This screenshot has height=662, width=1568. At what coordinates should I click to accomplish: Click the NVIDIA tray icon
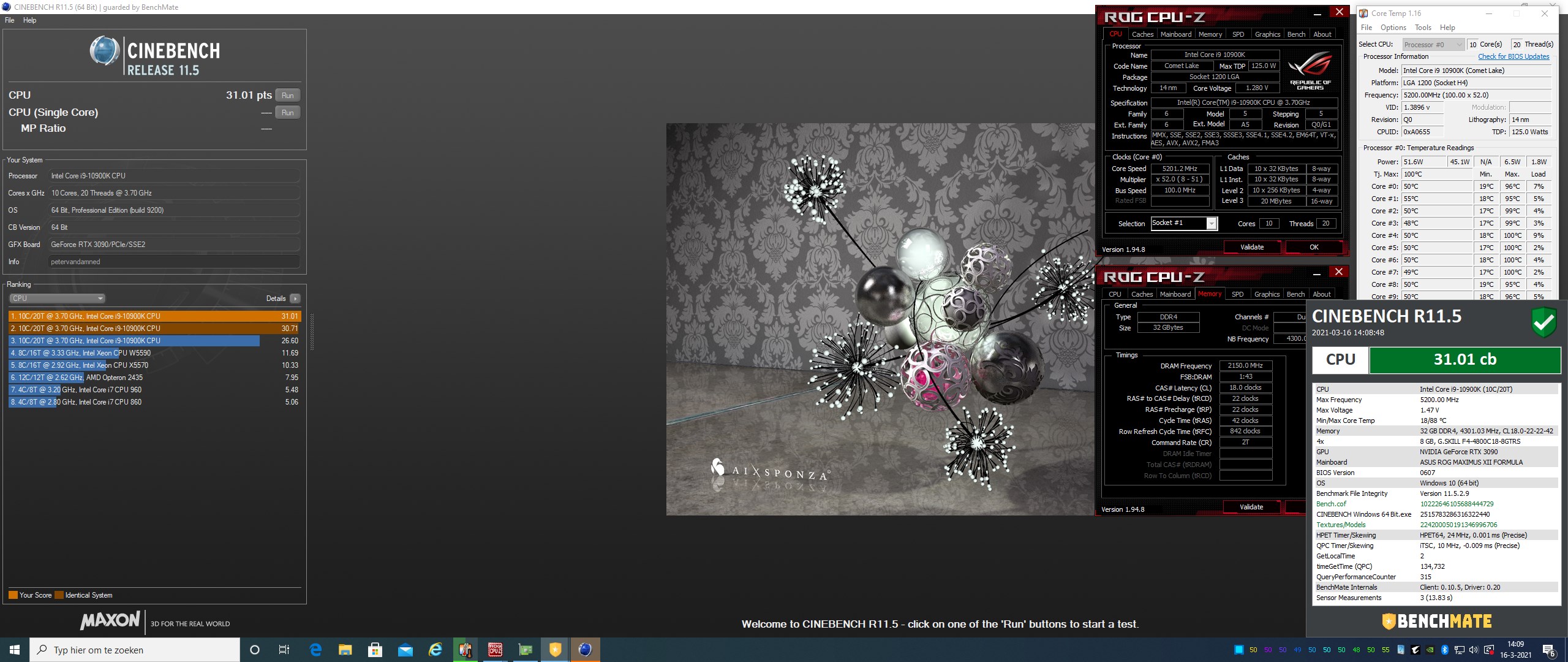(x=1430, y=650)
